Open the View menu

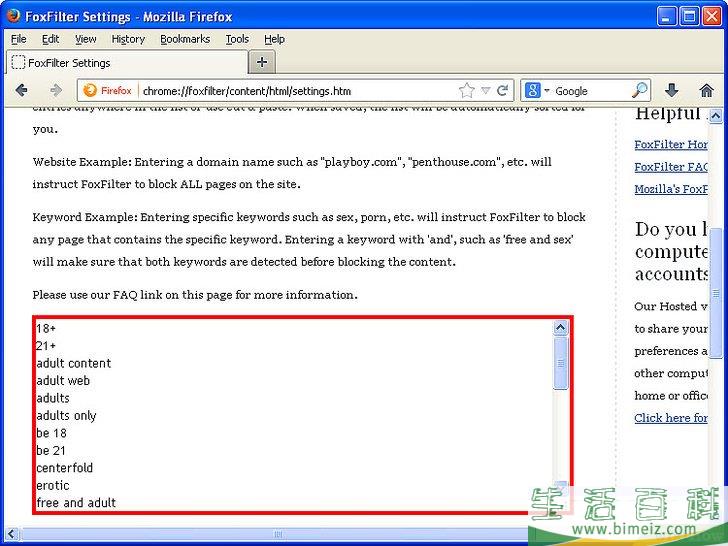pos(85,39)
